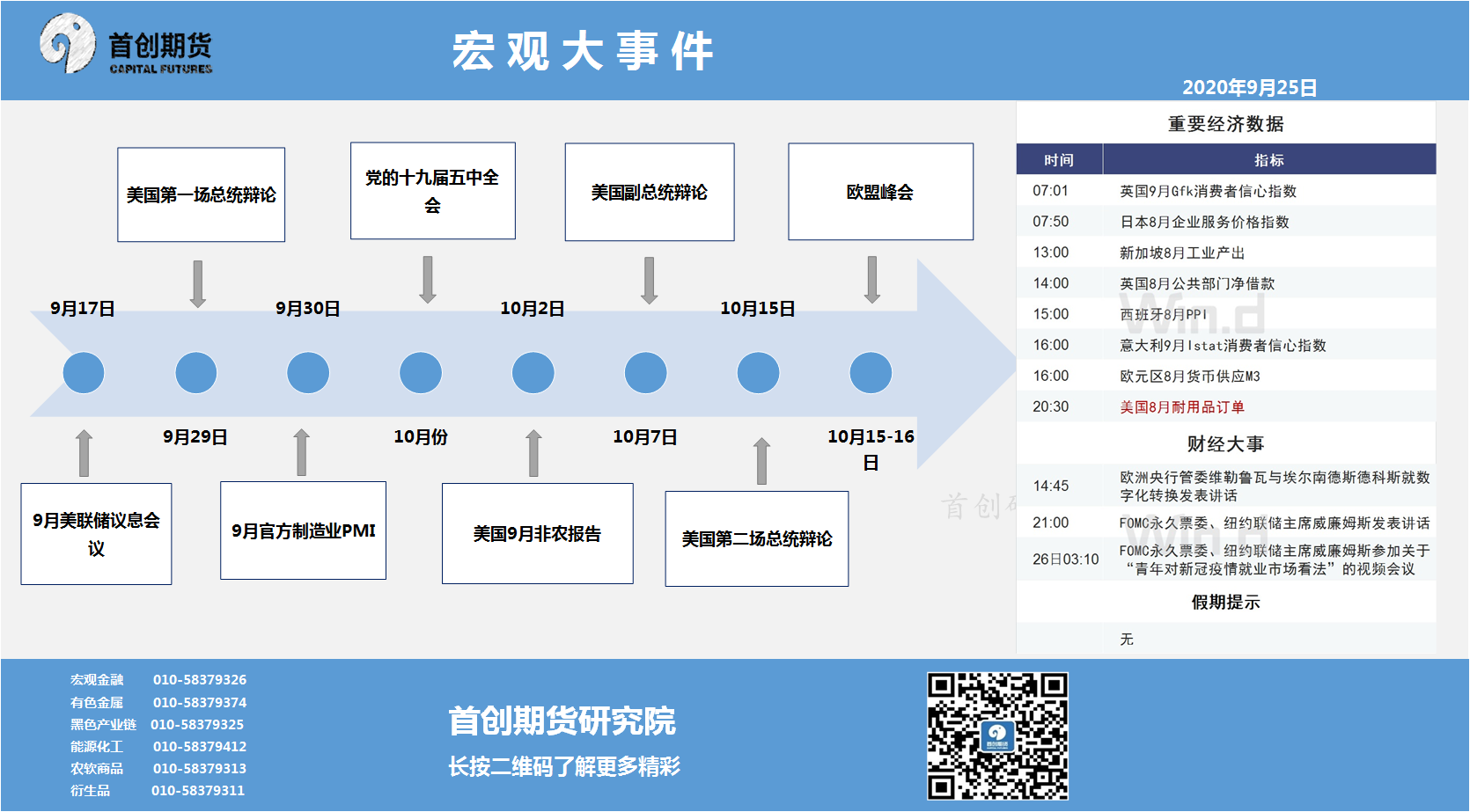Click the QR code image
The height and width of the screenshot is (812, 1470).
997,735
